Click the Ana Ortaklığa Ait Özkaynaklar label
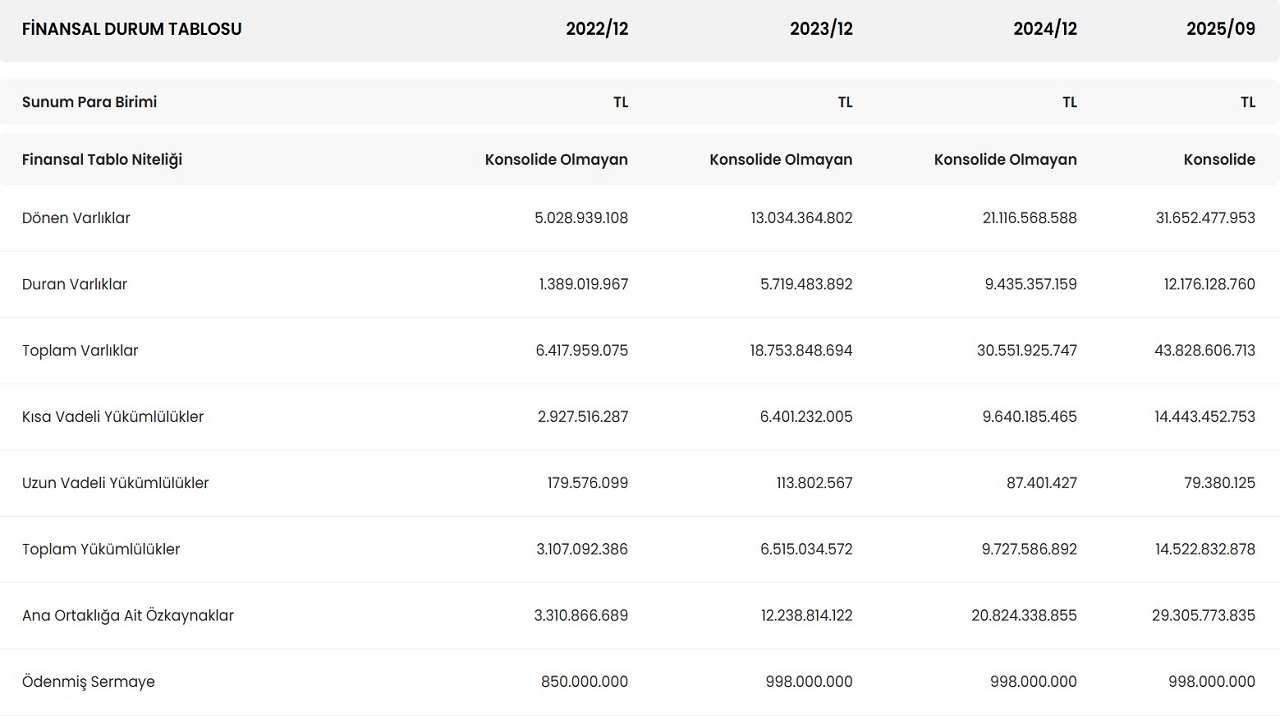The width and height of the screenshot is (1280, 720). pyautogui.click(x=128, y=616)
